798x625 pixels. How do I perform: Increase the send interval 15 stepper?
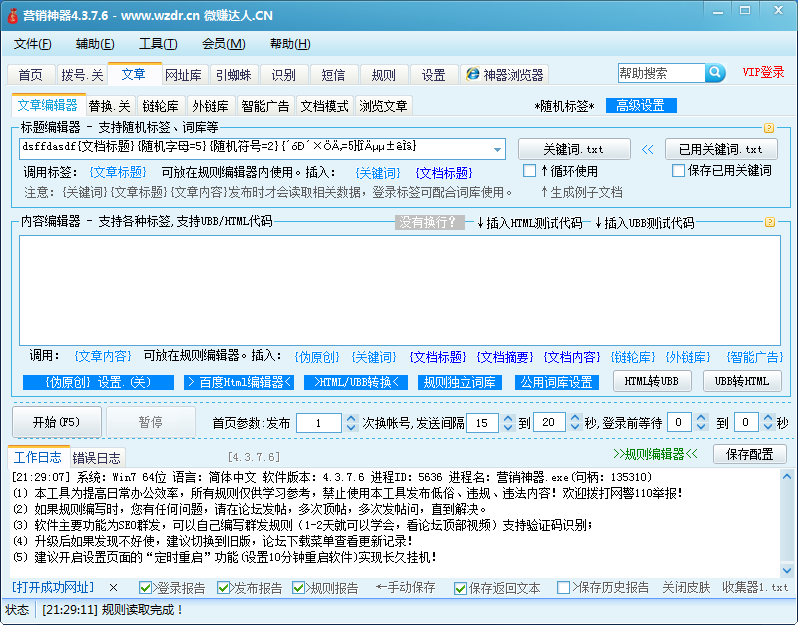[x=508, y=418]
